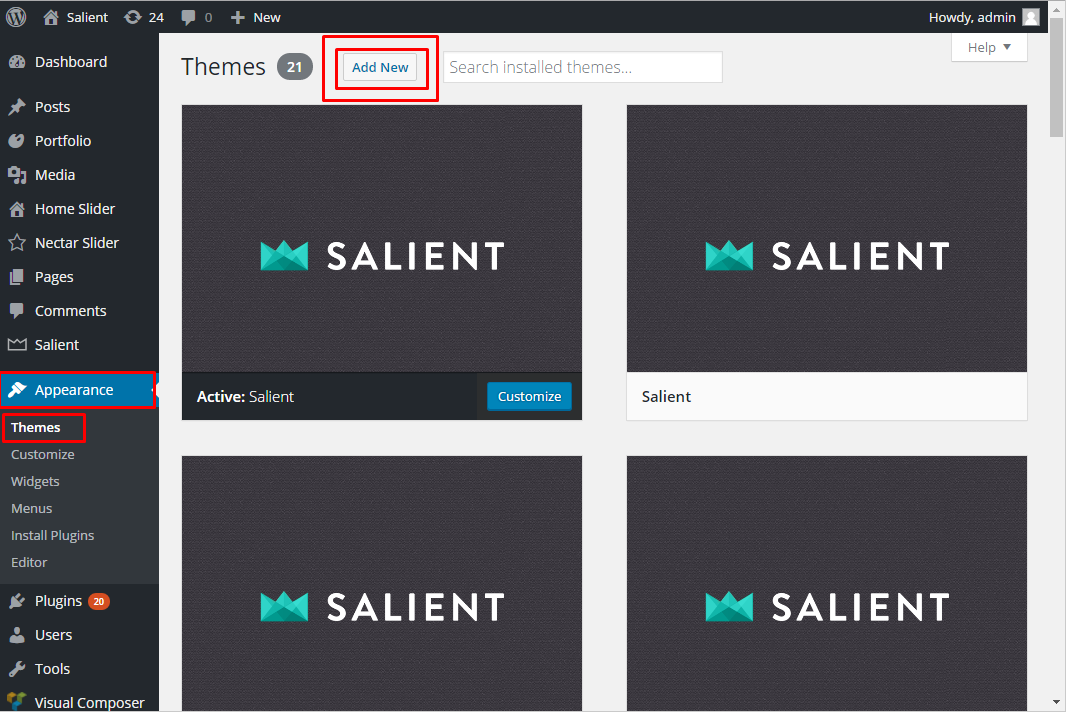Open Install Plugins submenu link
The width and height of the screenshot is (1066, 712).
pyautogui.click(x=52, y=535)
